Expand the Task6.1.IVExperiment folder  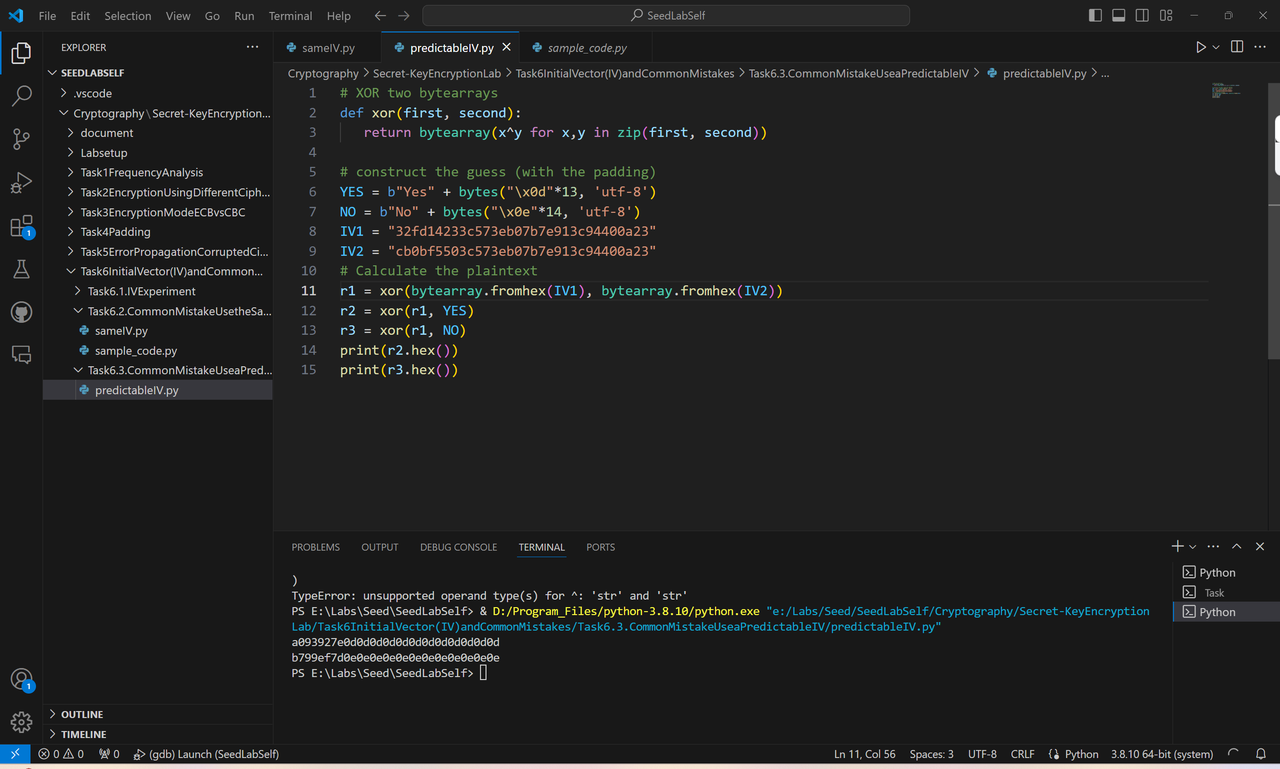click(x=158, y=291)
